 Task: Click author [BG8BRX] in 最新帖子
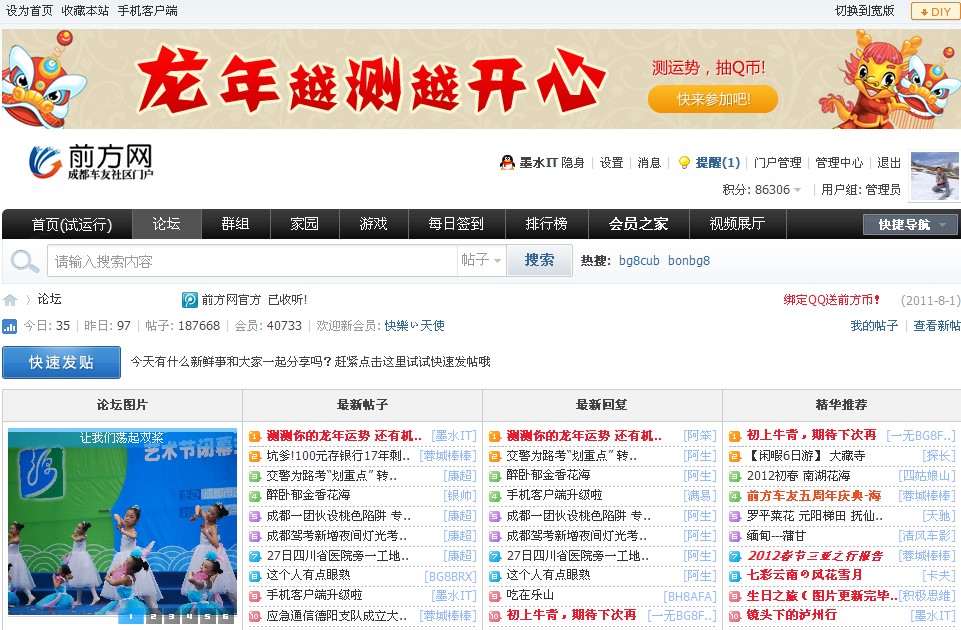click(450, 576)
